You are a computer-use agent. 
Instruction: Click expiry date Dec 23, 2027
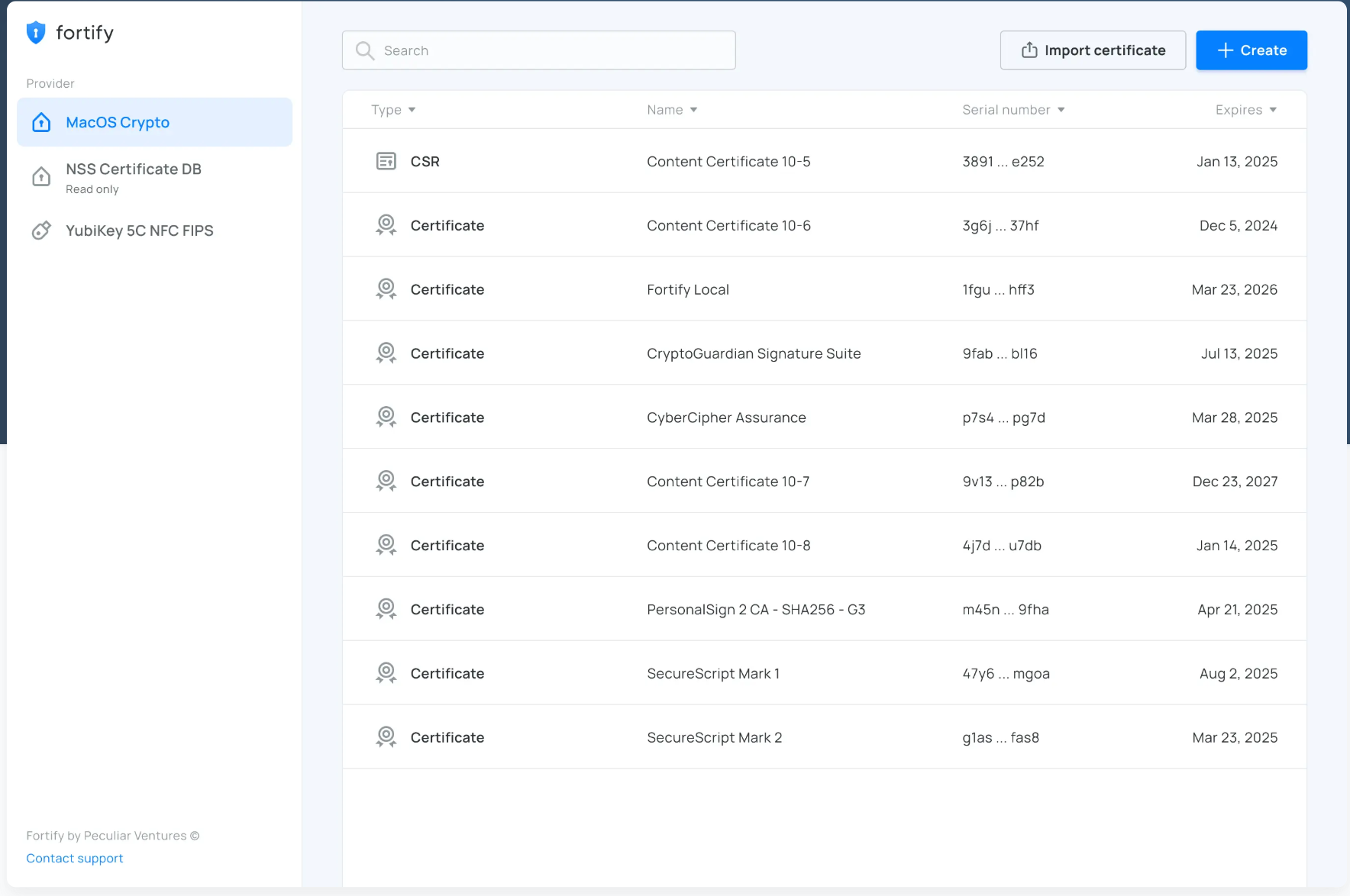click(x=1235, y=482)
